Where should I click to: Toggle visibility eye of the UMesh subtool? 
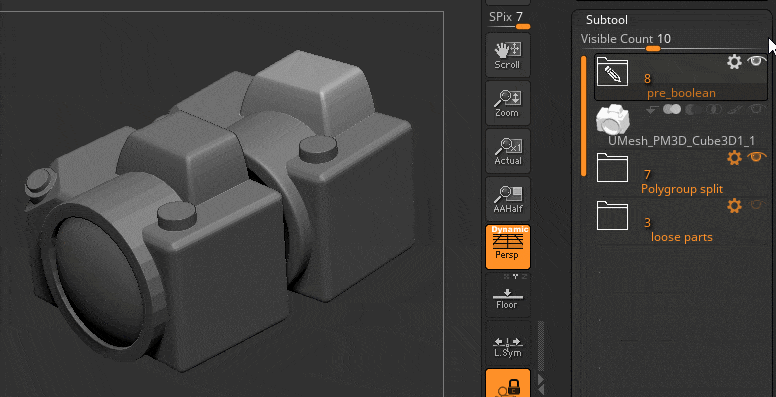click(x=757, y=109)
